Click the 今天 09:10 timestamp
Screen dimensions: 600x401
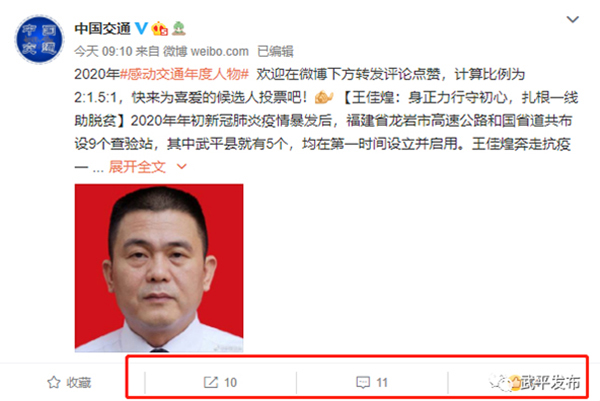(103, 51)
